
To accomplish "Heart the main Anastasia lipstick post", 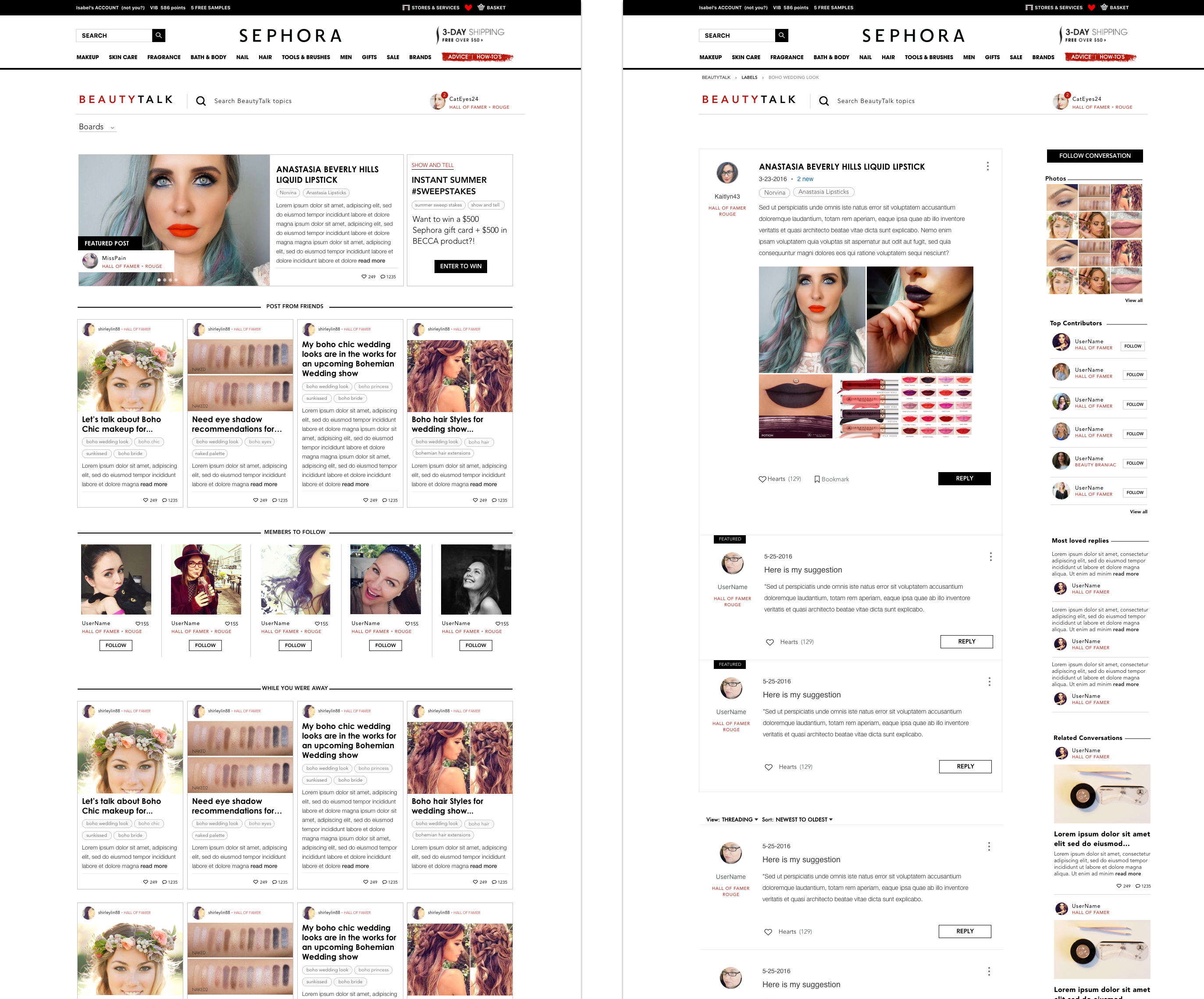I will click(762, 479).
